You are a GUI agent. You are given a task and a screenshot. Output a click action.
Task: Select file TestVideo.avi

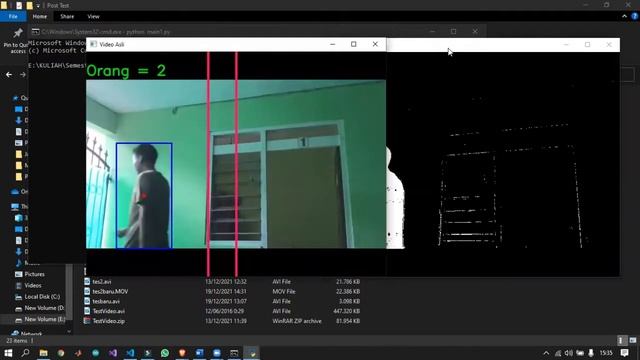(109, 311)
